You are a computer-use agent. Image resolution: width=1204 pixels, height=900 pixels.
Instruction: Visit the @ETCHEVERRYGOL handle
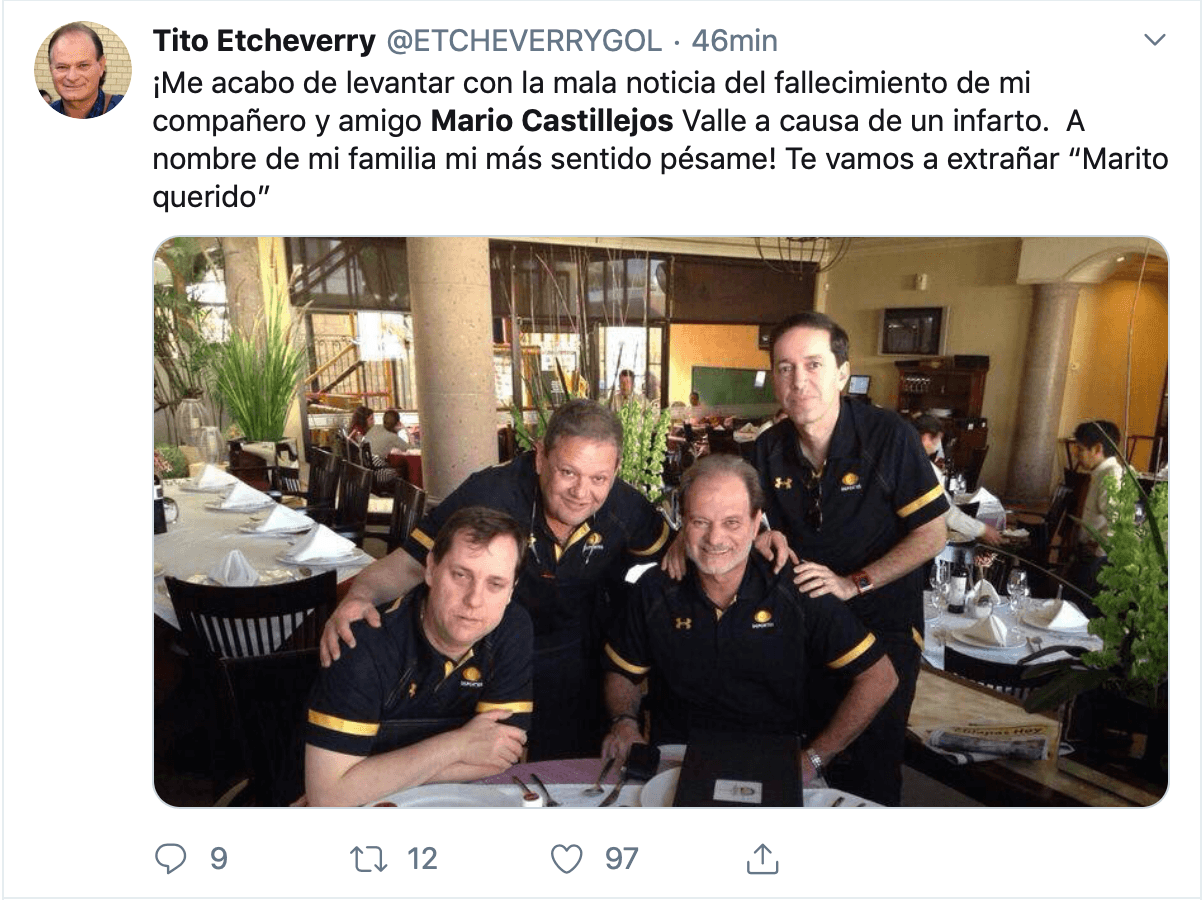point(524,41)
